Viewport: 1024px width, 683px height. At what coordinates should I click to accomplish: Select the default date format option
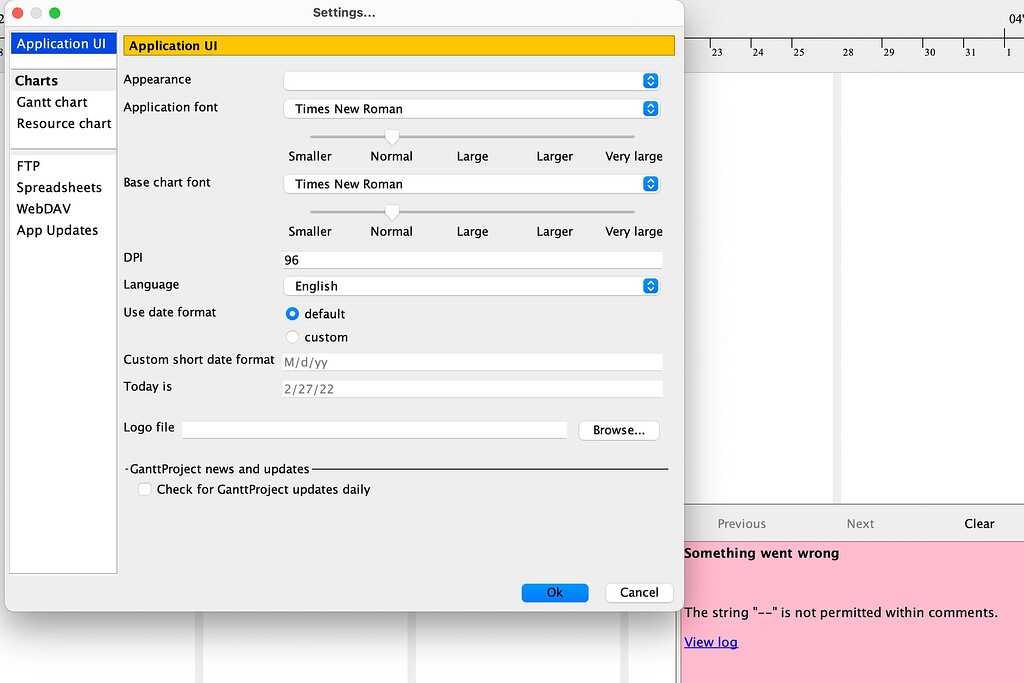(294, 313)
